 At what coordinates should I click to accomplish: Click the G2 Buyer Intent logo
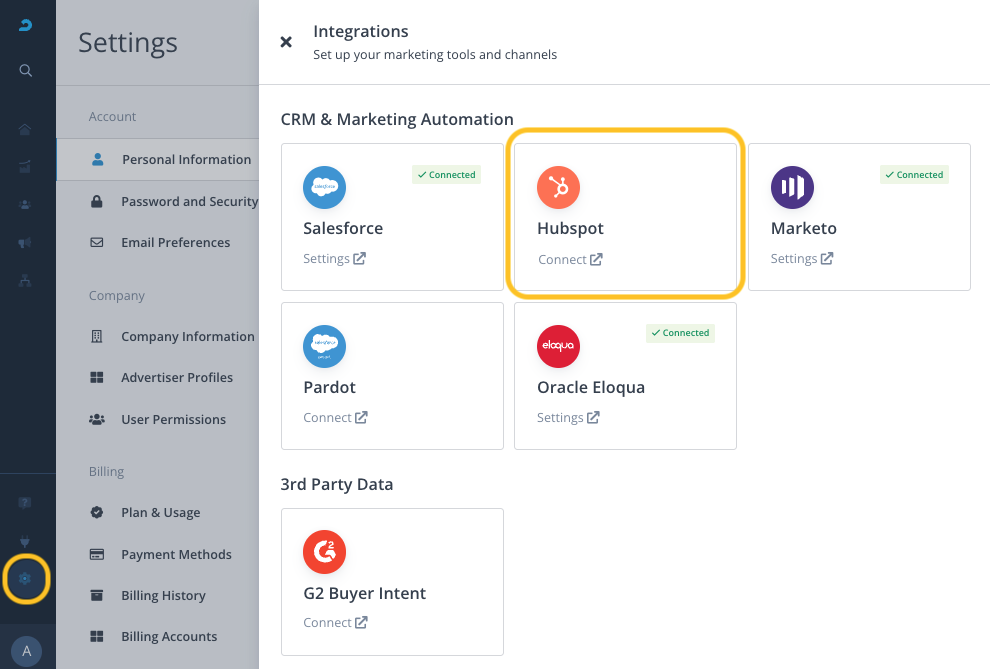click(x=324, y=552)
